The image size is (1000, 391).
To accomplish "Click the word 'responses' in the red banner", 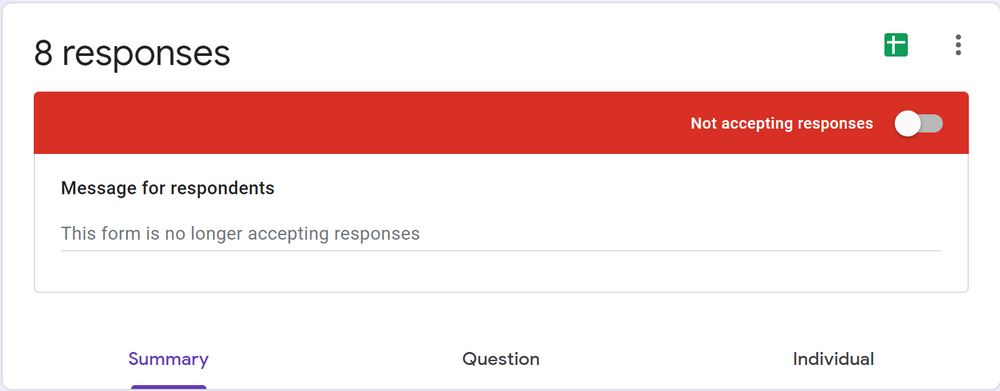I will [835, 124].
